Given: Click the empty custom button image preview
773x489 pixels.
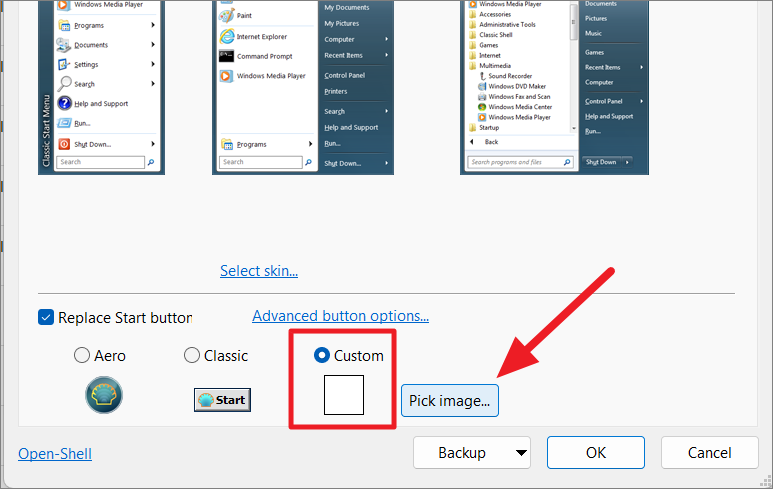Looking at the screenshot, I should pos(343,395).
